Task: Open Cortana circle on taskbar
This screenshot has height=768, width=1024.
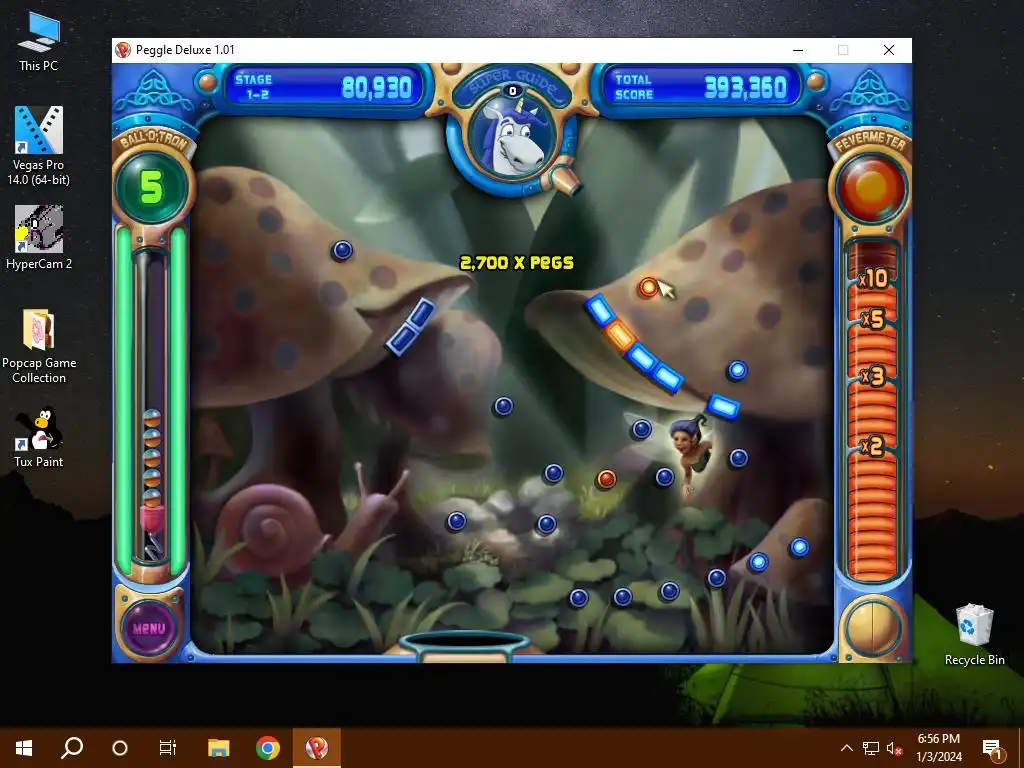Action: tap(120, 748)
